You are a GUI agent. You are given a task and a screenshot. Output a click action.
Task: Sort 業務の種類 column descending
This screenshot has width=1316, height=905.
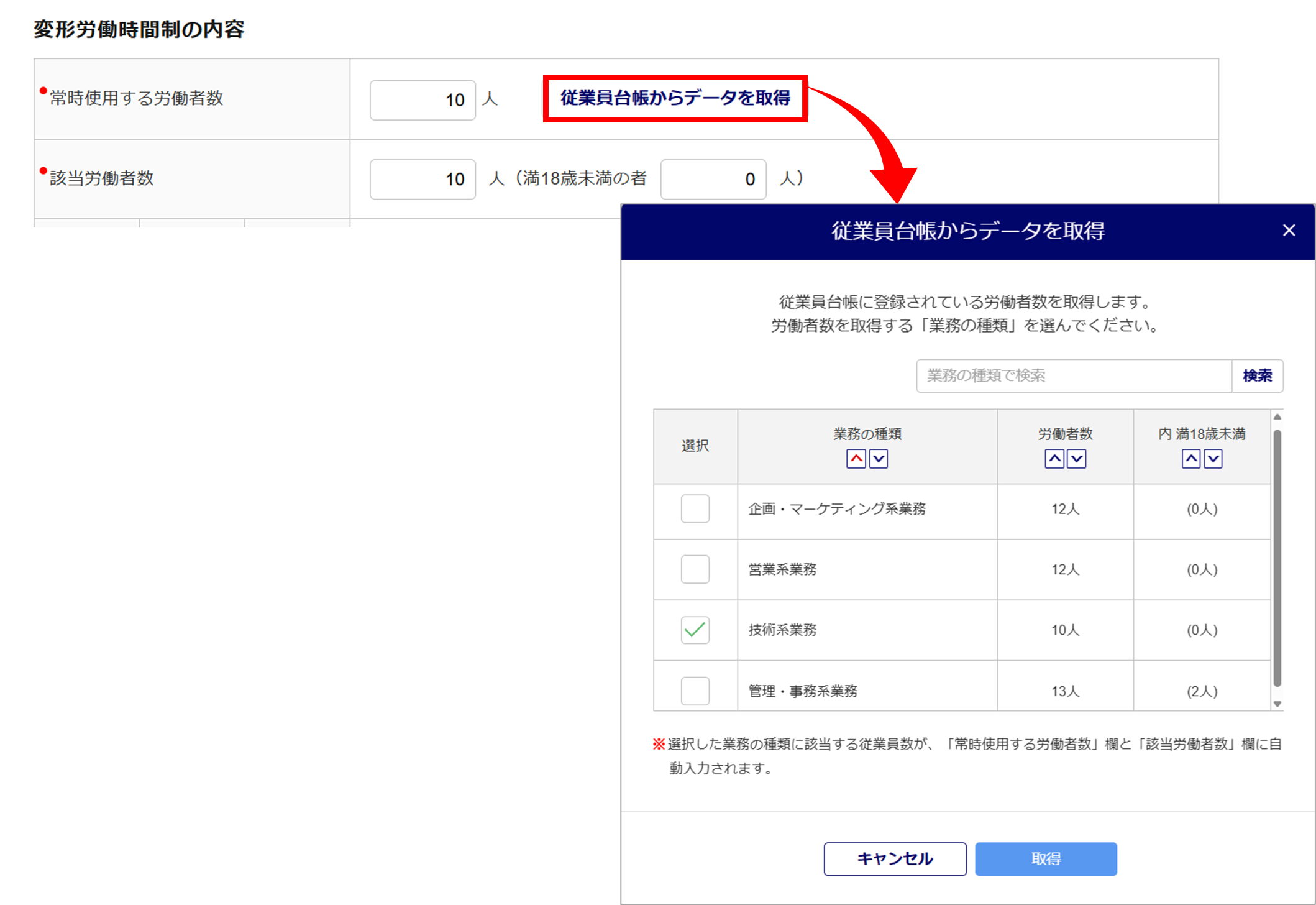coord(878,459)
